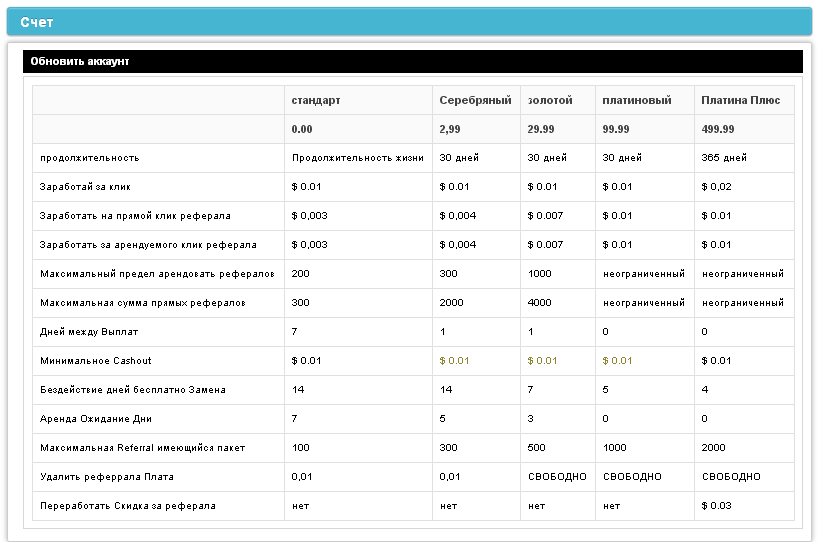
Task: Select the Серебряный plan column header
Action: [475, 100]
